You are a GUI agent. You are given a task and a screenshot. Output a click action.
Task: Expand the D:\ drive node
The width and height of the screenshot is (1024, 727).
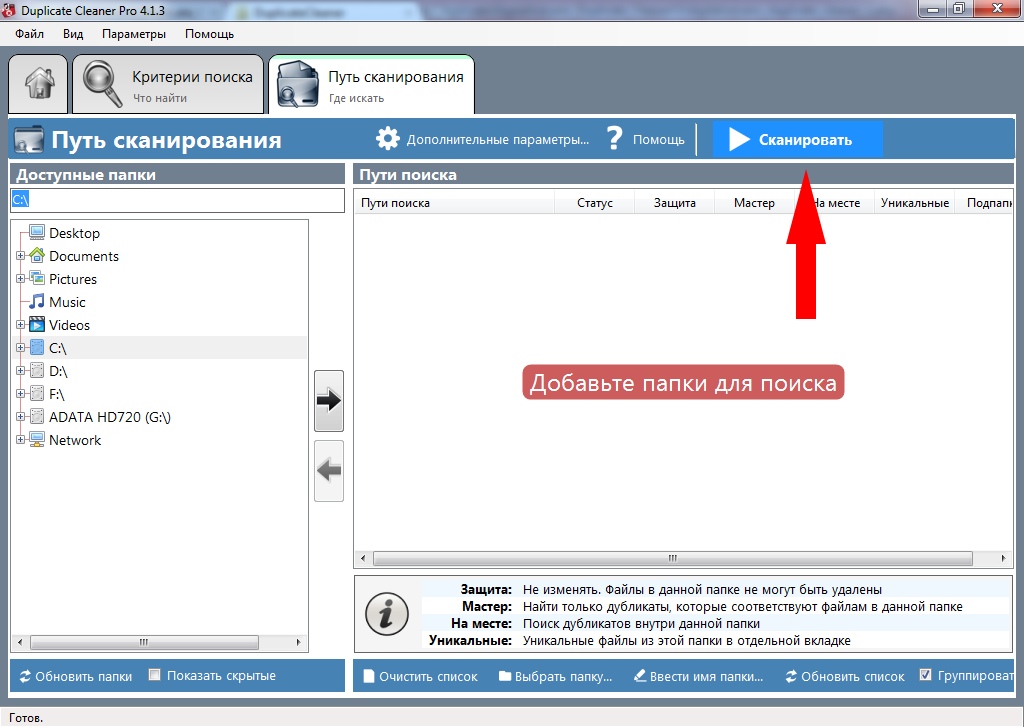pos(20,371)
